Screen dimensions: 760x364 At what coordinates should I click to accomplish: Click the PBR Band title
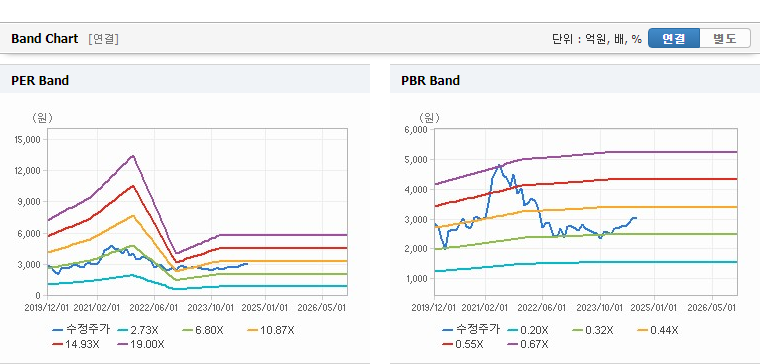pyautogui.click(x=430, y=80)
